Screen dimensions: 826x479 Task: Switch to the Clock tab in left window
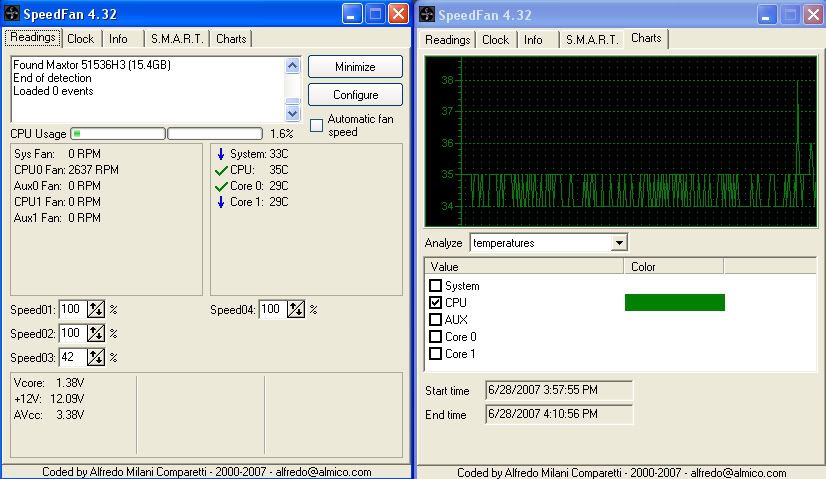[80, 39]
